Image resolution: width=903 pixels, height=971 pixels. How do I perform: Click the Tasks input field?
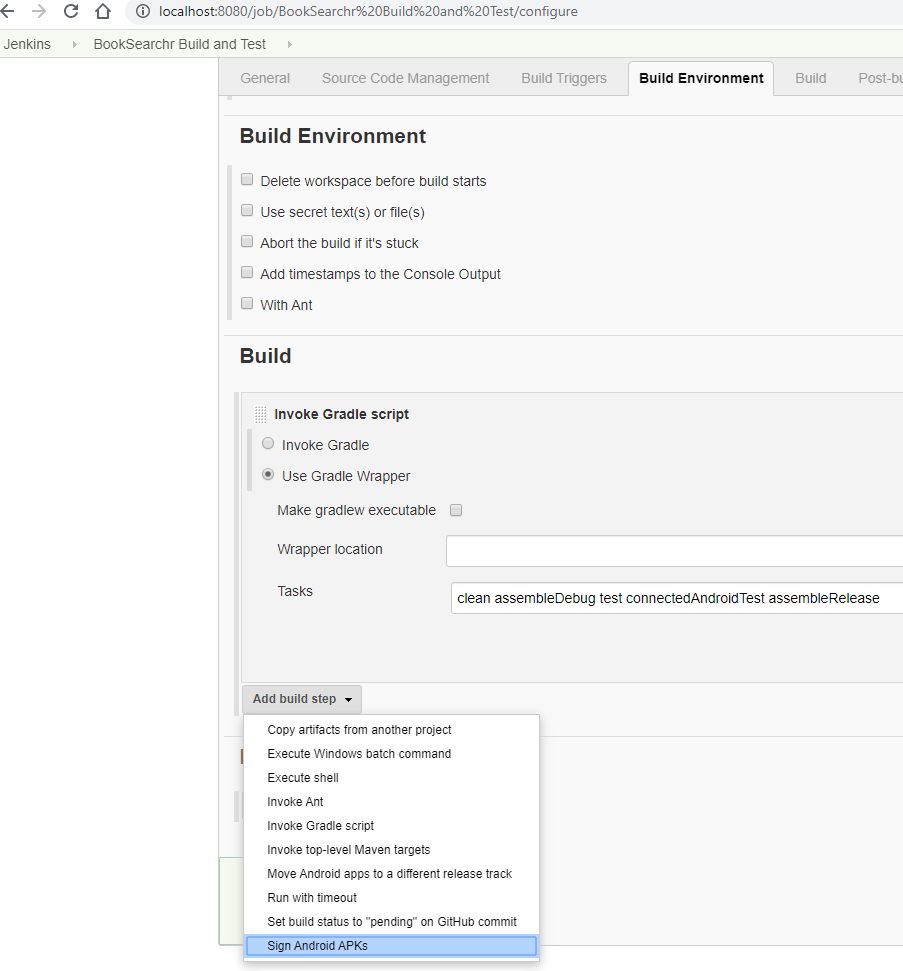(676, 598)
